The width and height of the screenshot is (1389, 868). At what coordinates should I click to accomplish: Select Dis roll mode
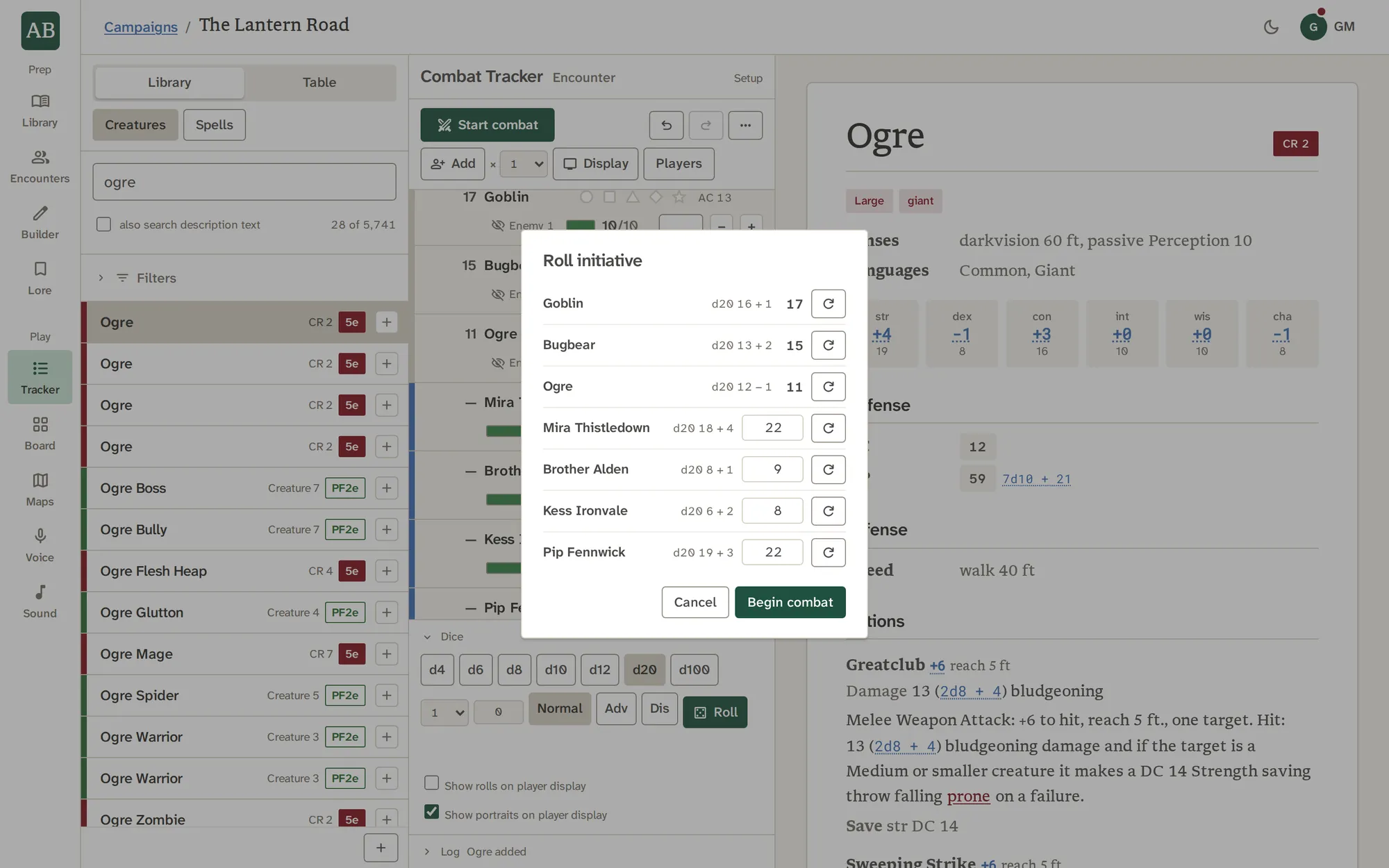click(660, 708)
